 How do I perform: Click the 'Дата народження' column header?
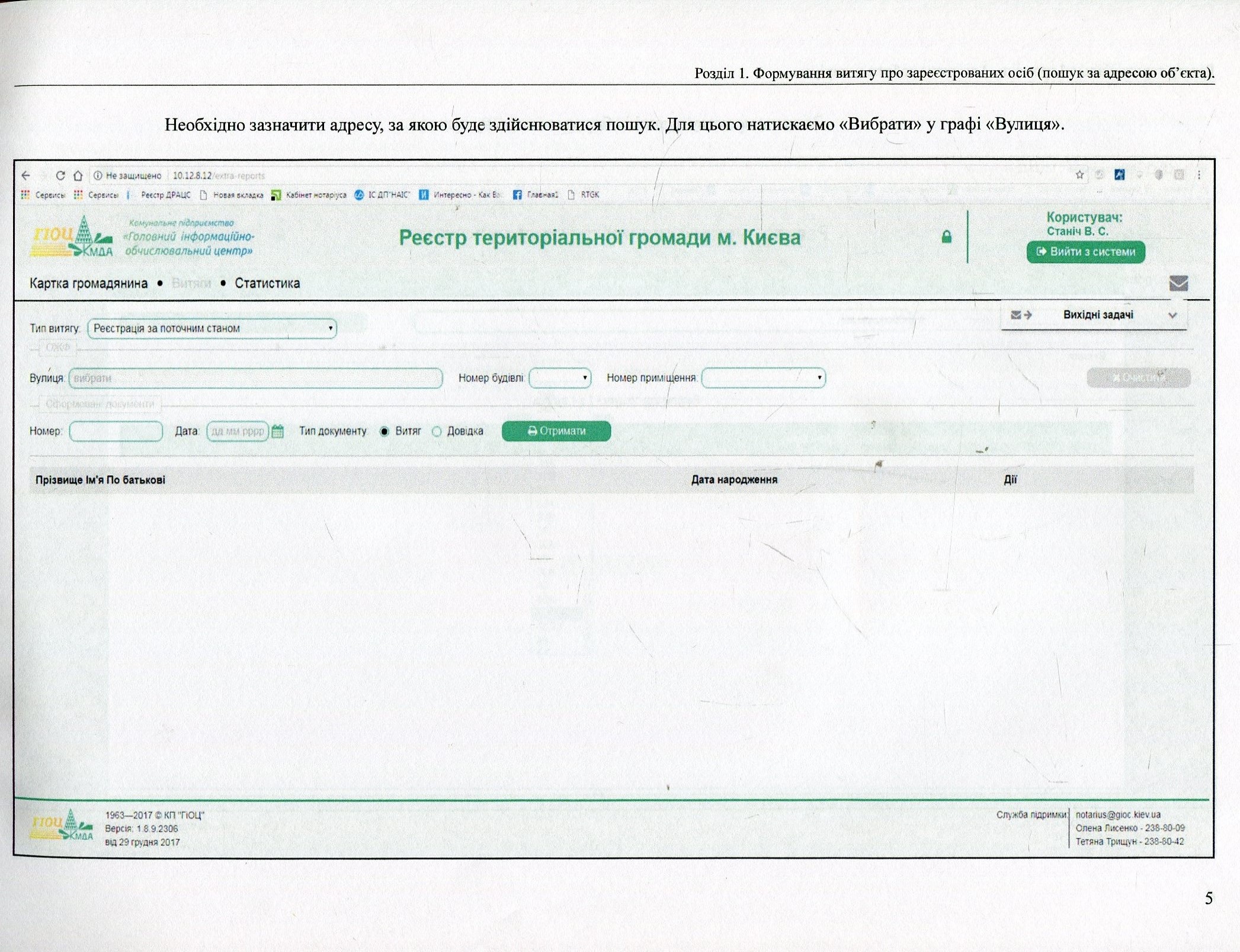point(734,480)
